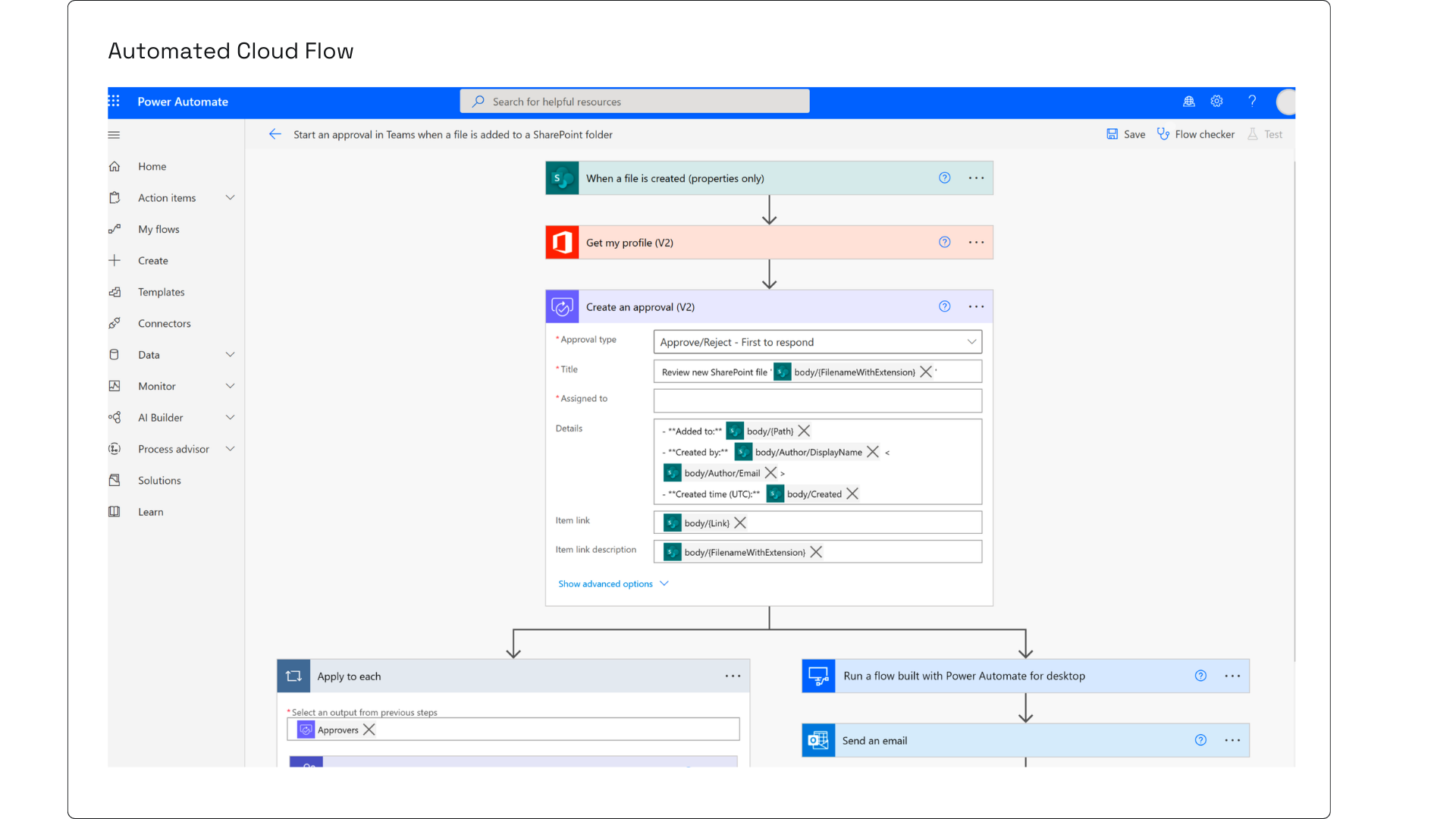Click the Assigned to input field
Screen dimensions: 1456x819
point(817,400)
